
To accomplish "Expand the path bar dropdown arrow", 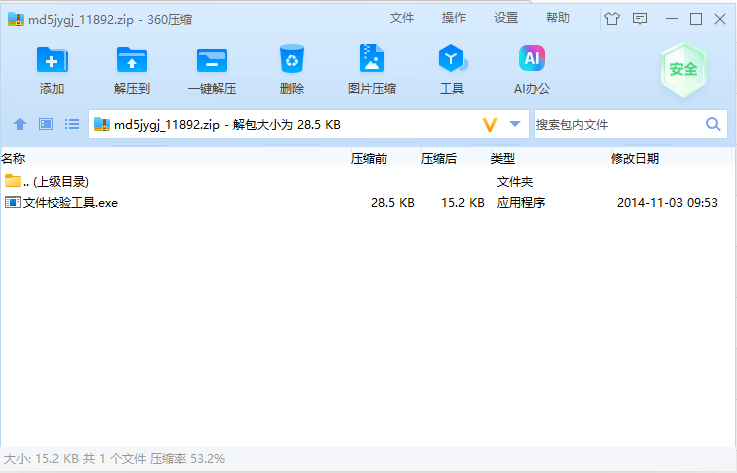I will (x=515, y=124).
